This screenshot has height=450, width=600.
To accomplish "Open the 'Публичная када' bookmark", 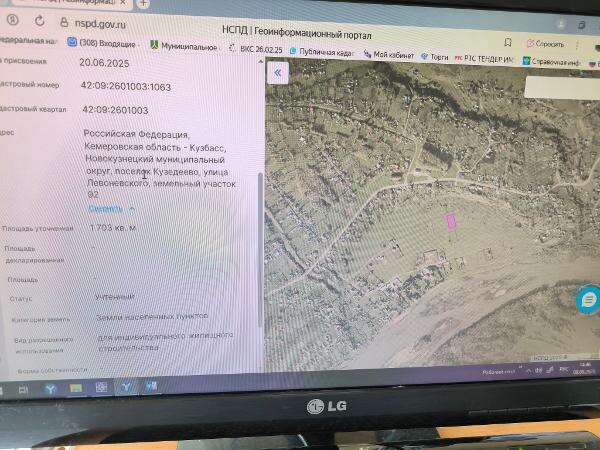I will tap(322, 52).
